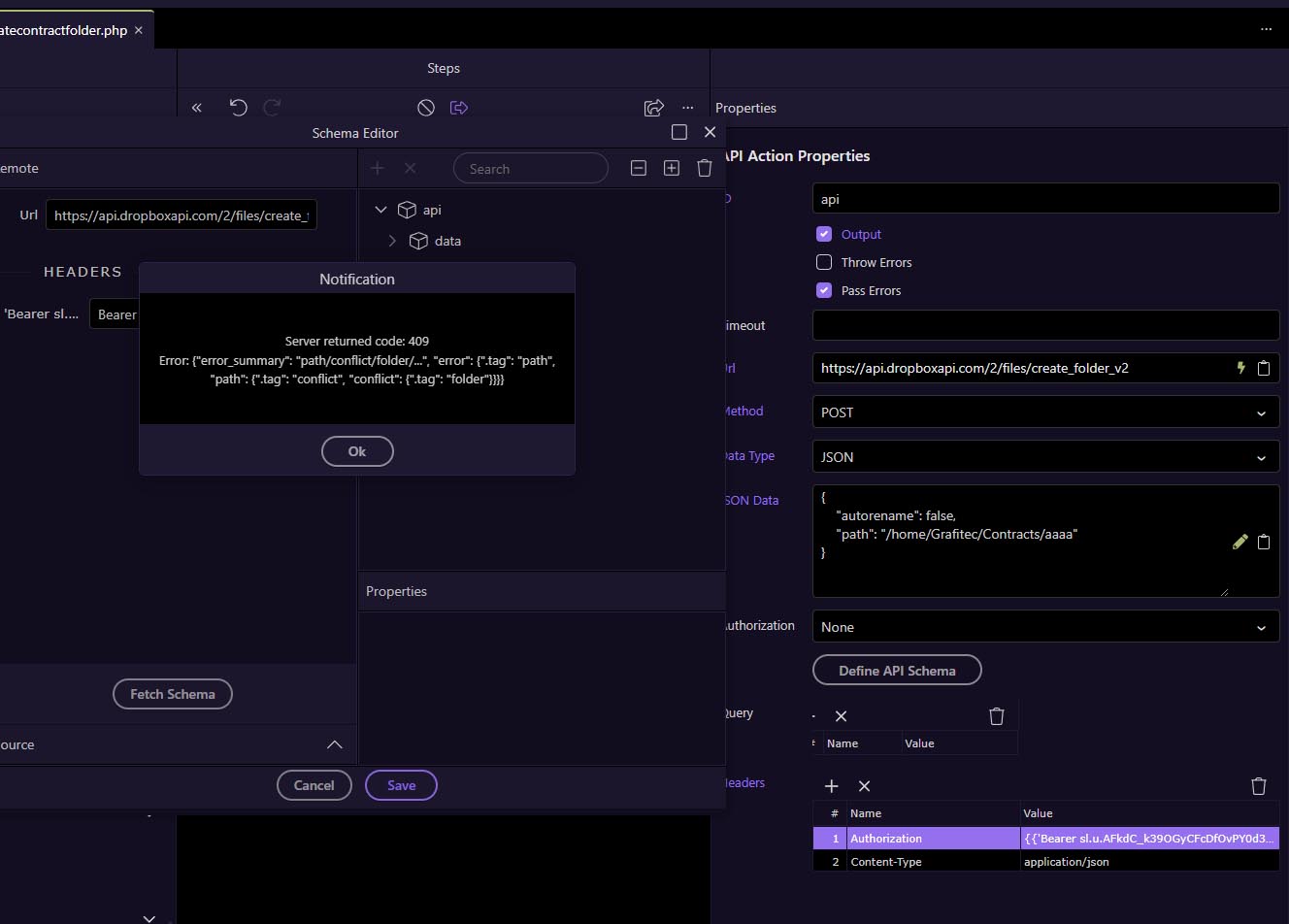Open the Data Type JSON dropdown
The image size is (1289, 924).
tap(1045, 457)
